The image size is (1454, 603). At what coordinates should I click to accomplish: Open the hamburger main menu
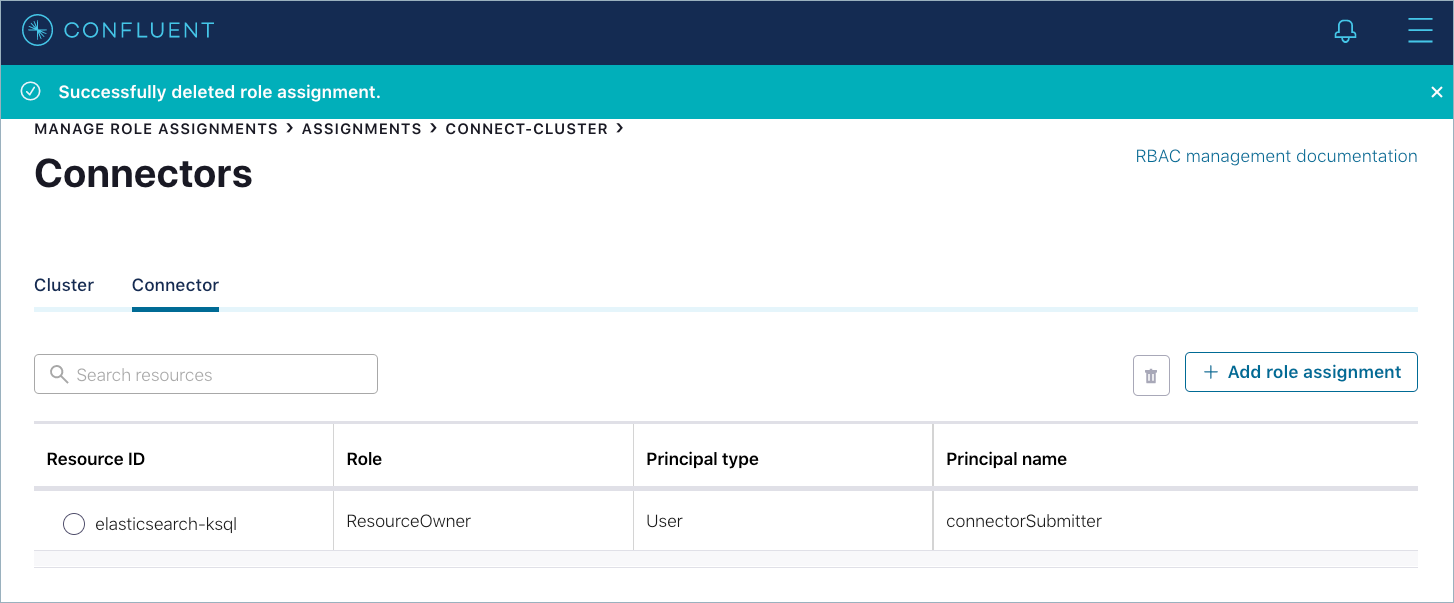click(x=1419, y=31)
